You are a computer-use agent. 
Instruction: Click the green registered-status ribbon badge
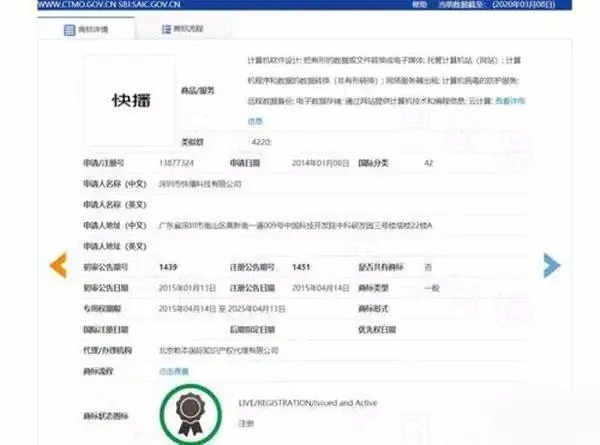(191, 414)
